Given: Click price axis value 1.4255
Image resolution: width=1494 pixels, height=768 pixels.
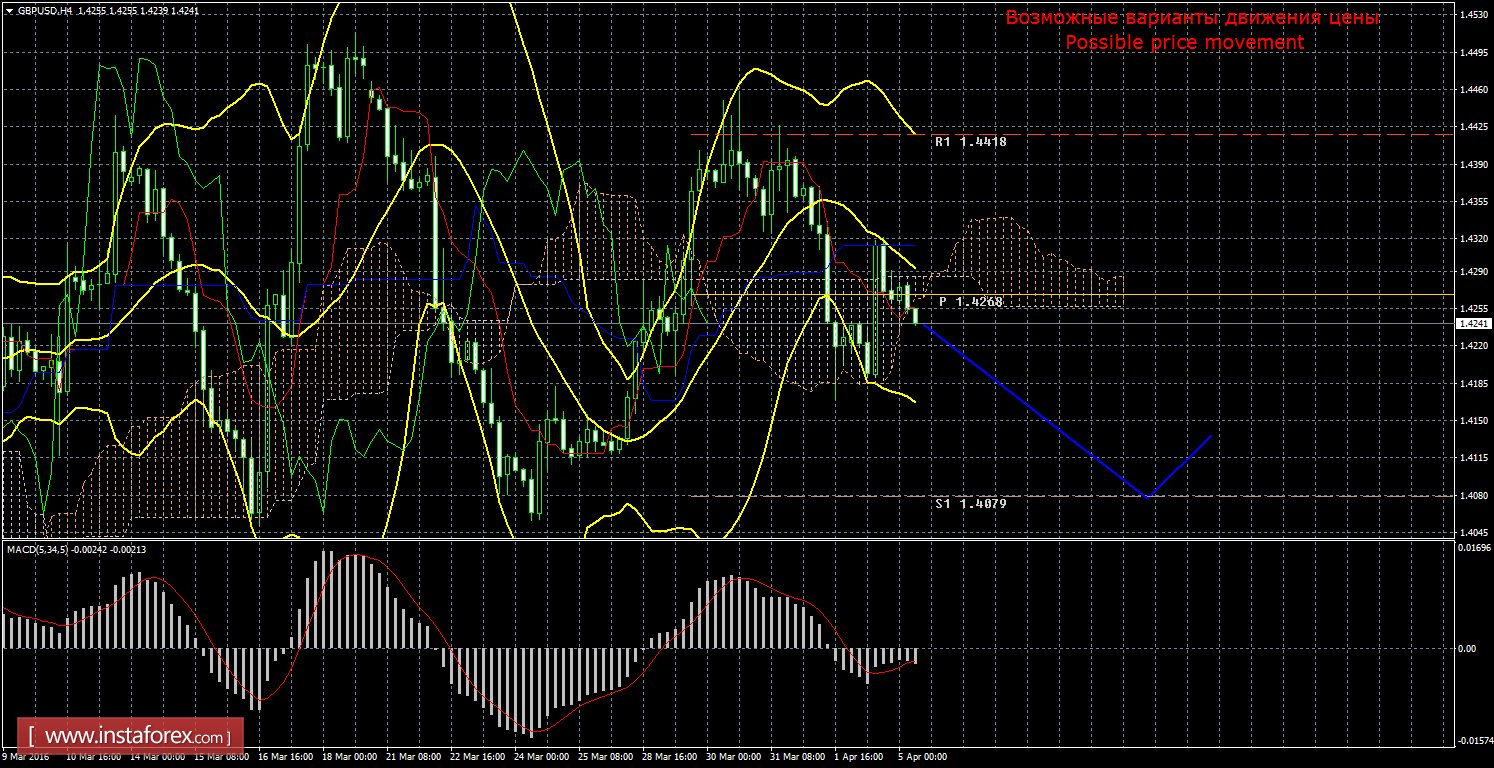Looking at the screenshot, I should point(1473,309).
